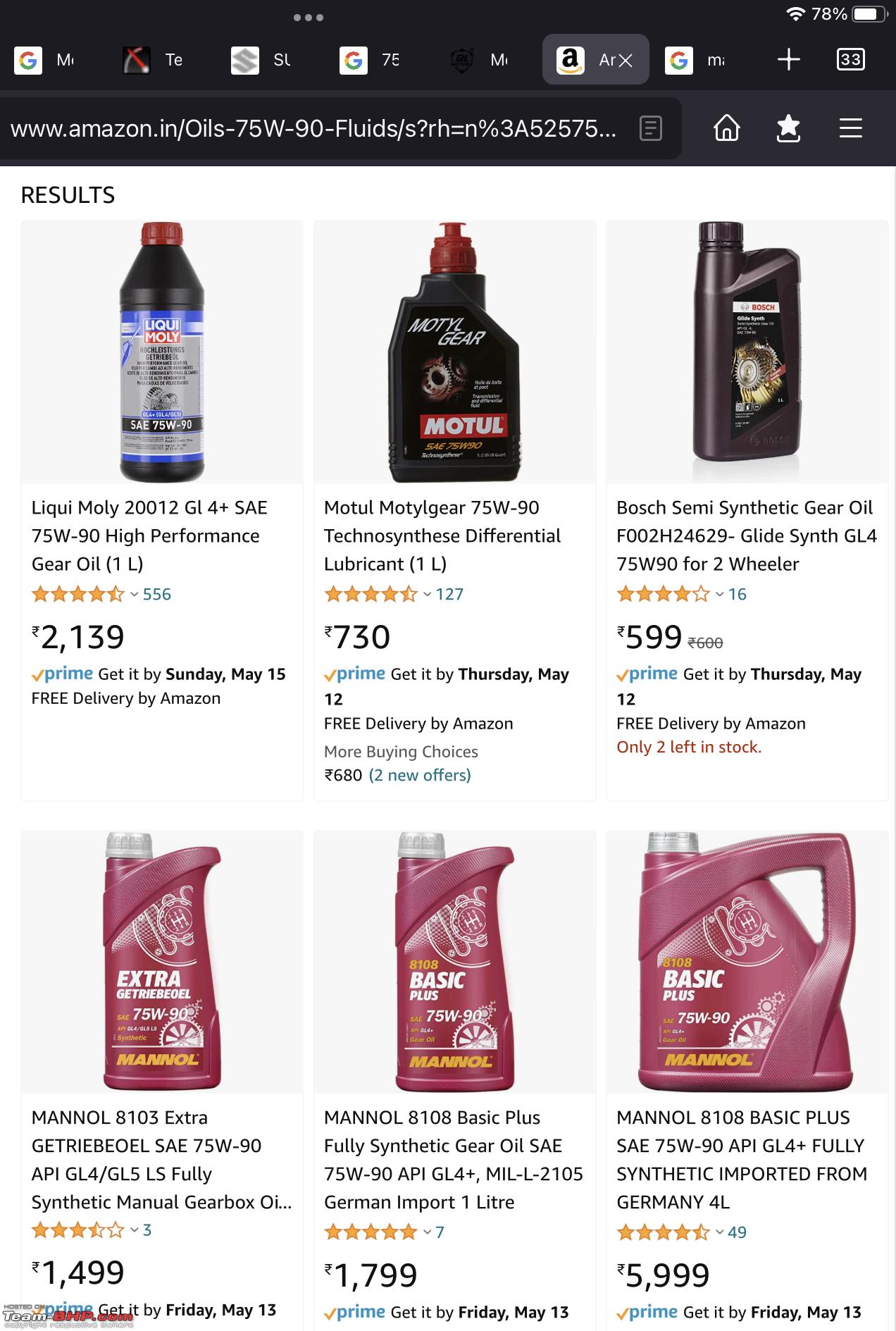This screenshot has width=896, height=1331.
Task: Open tab overview showing 33 tabs
Action: tap(850, 60)
